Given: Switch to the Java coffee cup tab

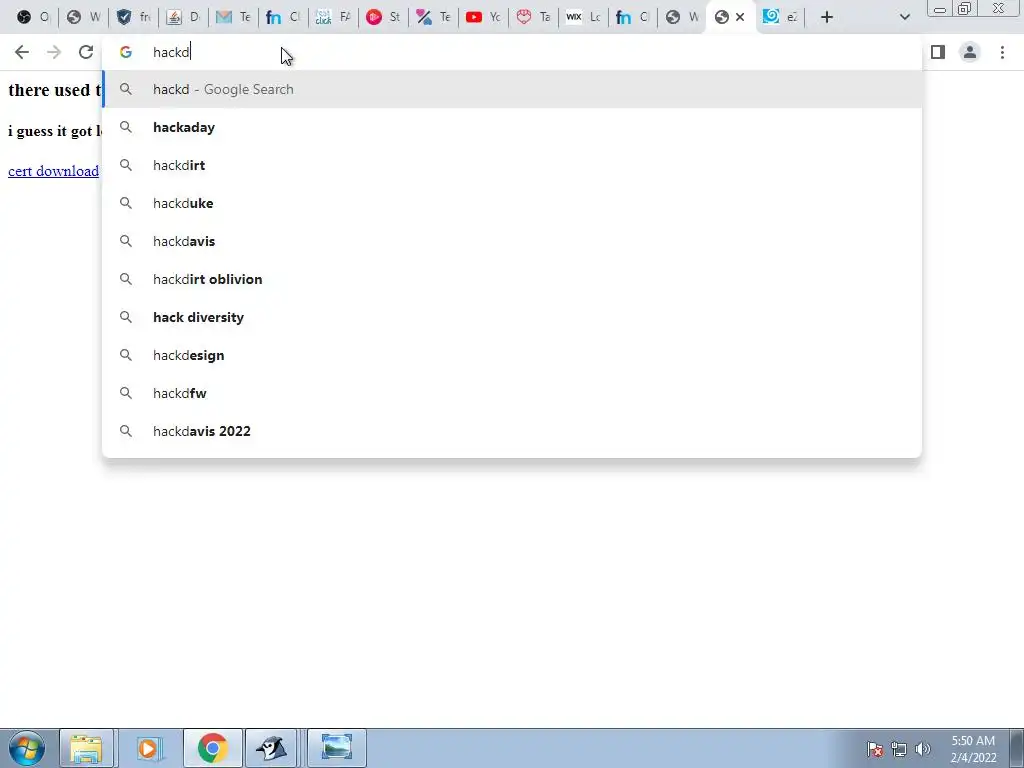Looking at the screenshot, I should (x=183, y=18).
